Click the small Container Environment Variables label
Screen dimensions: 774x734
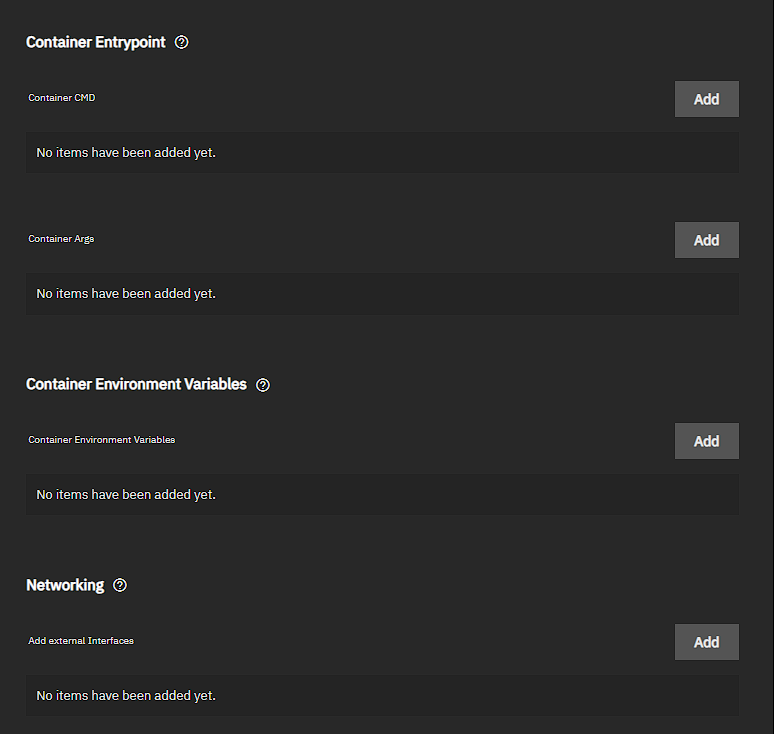click(x=101, y=440)
